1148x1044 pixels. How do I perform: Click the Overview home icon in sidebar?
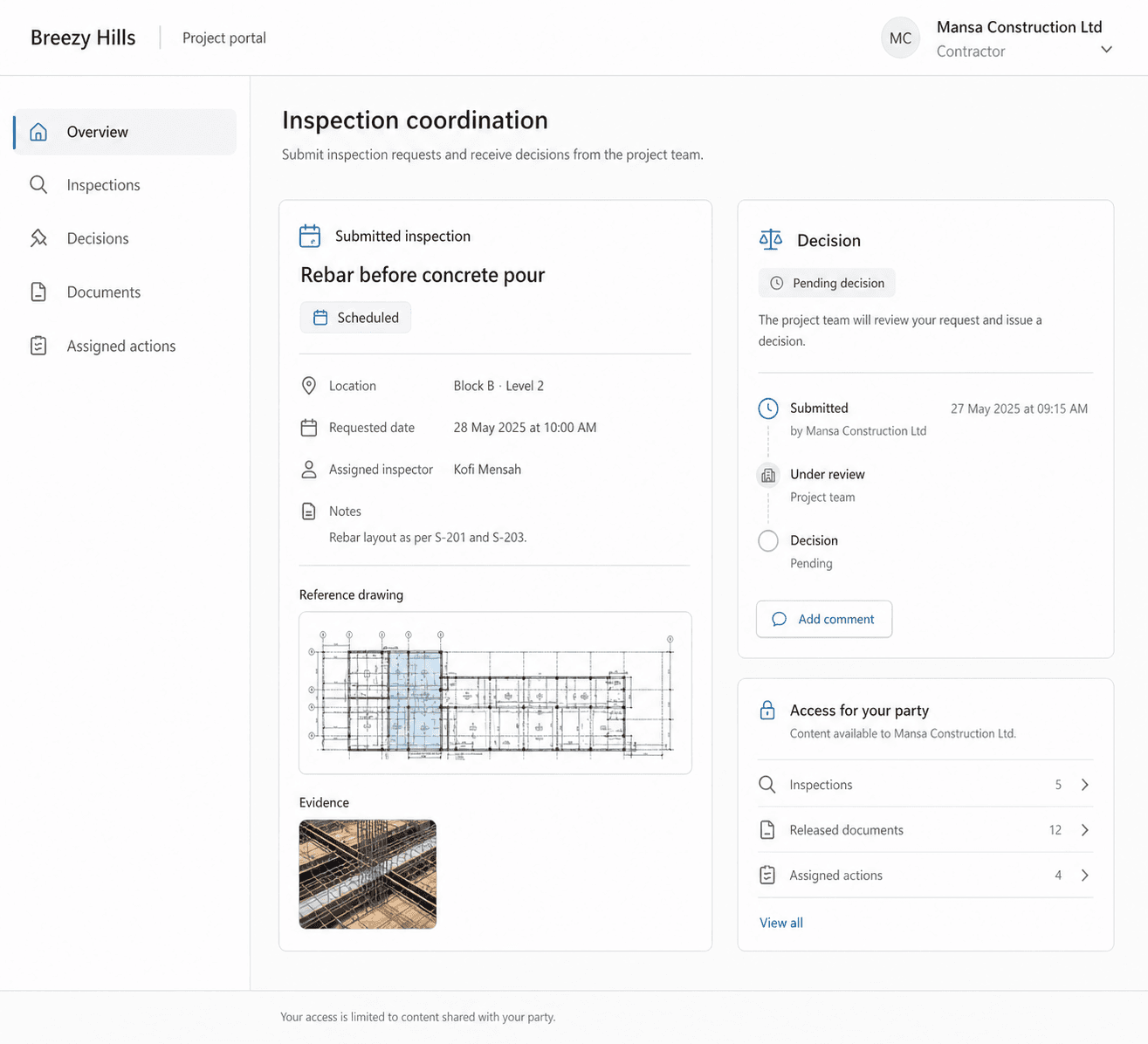click(38, 132)
